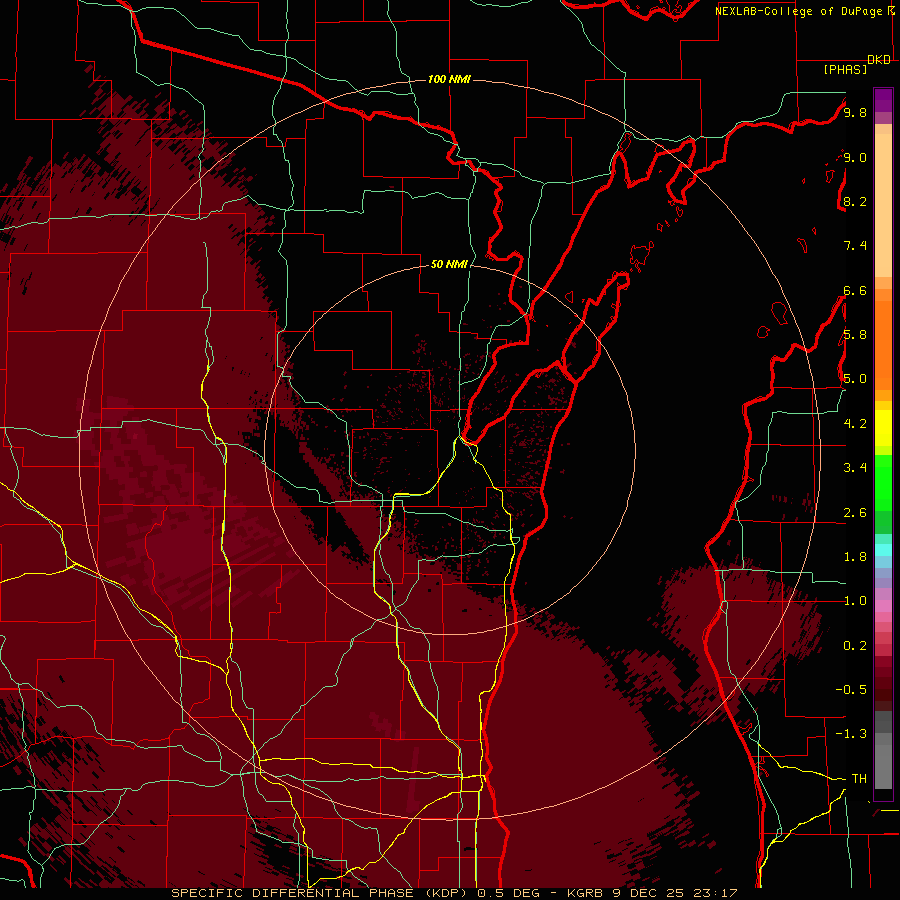This screenshot has height=900, width=900.
Task: Click the 2.6 value on the color scale
Action: 855,513
